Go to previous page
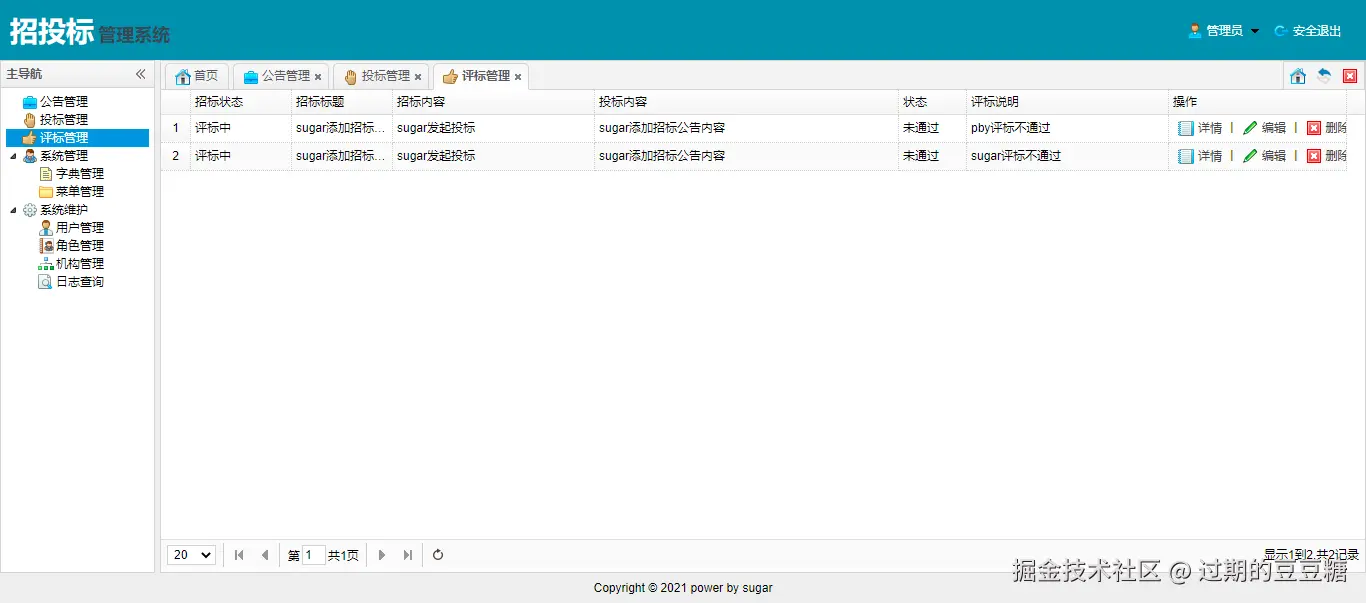The height and width of the screenshot is (603, 1366). coord(265,555)
